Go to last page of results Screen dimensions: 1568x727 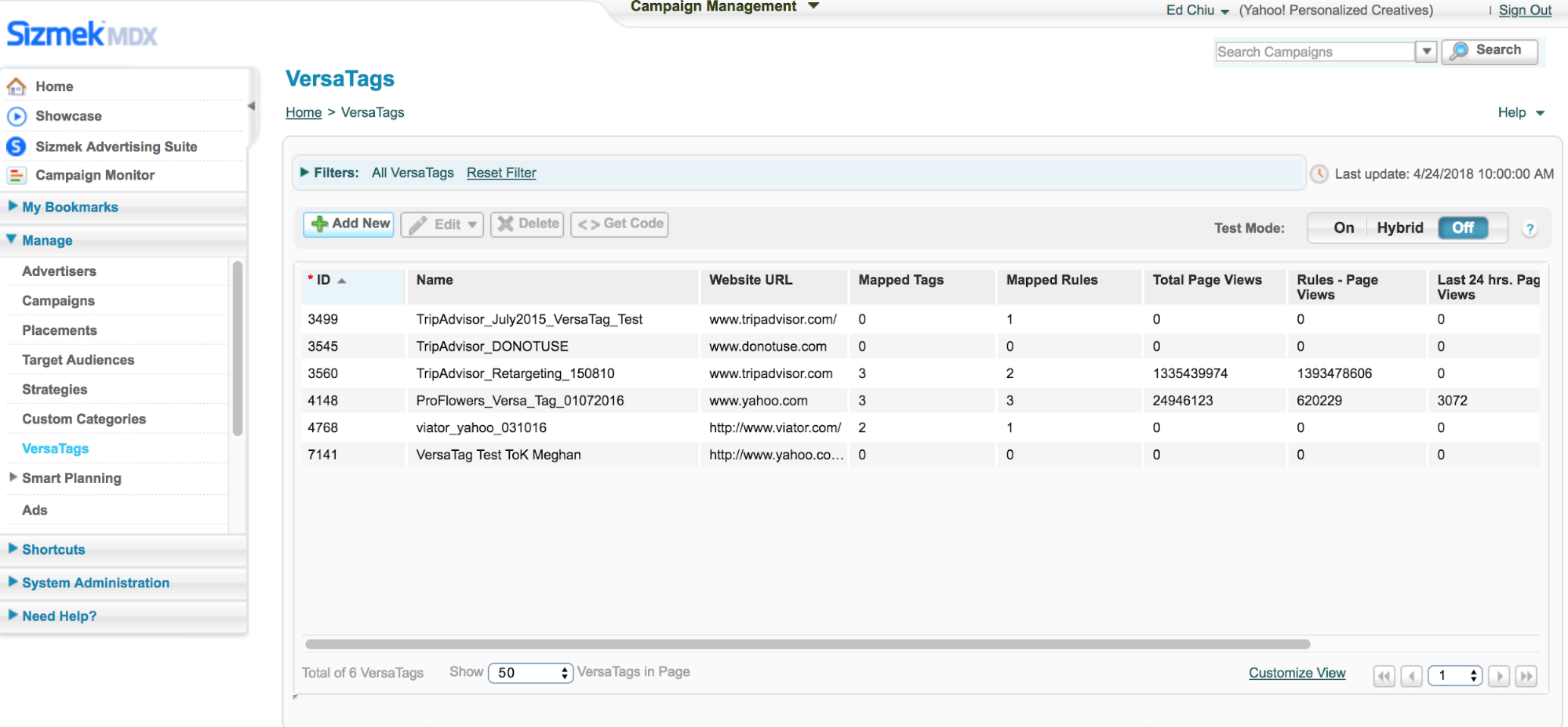pyautogui.click(x=1526, y=676)
